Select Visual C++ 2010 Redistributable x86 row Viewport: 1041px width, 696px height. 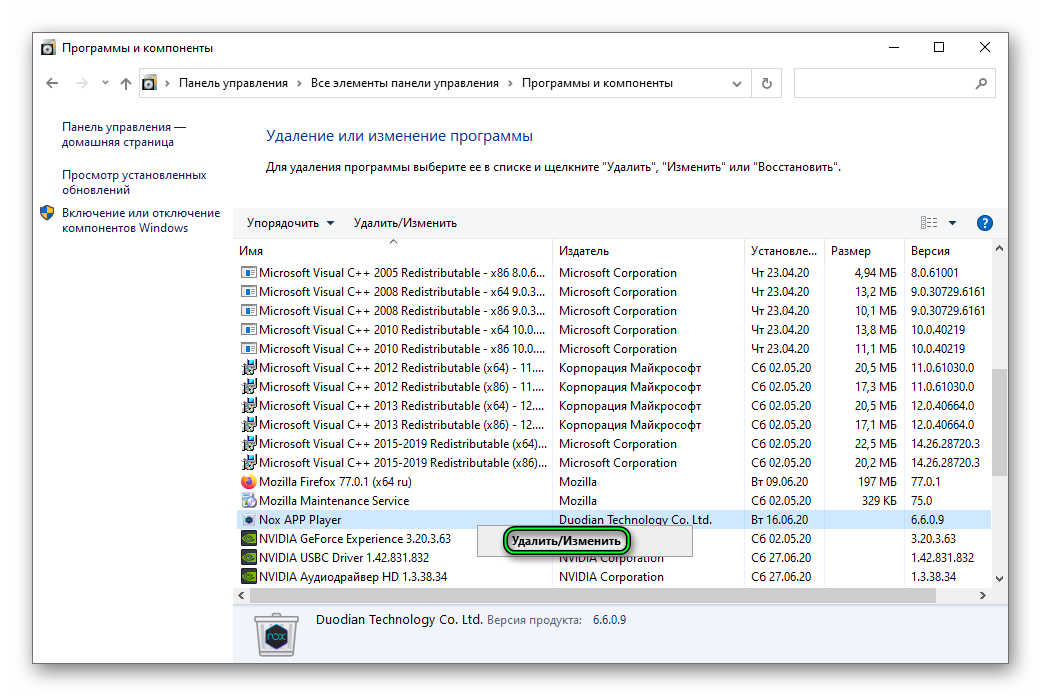pyautogui.click(x=613, y=349)
